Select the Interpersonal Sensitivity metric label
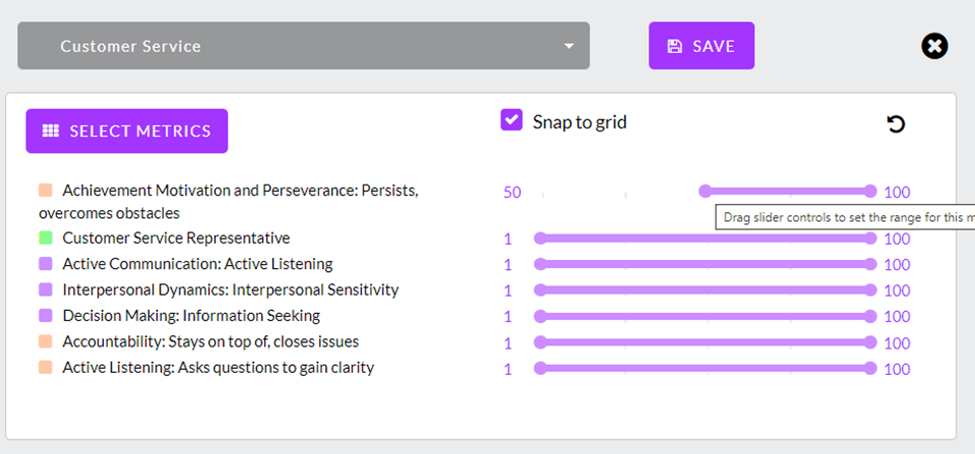Image resolution: width=975 pixels, height=454 pixels. pyautogui.click(x=230, y=290)
